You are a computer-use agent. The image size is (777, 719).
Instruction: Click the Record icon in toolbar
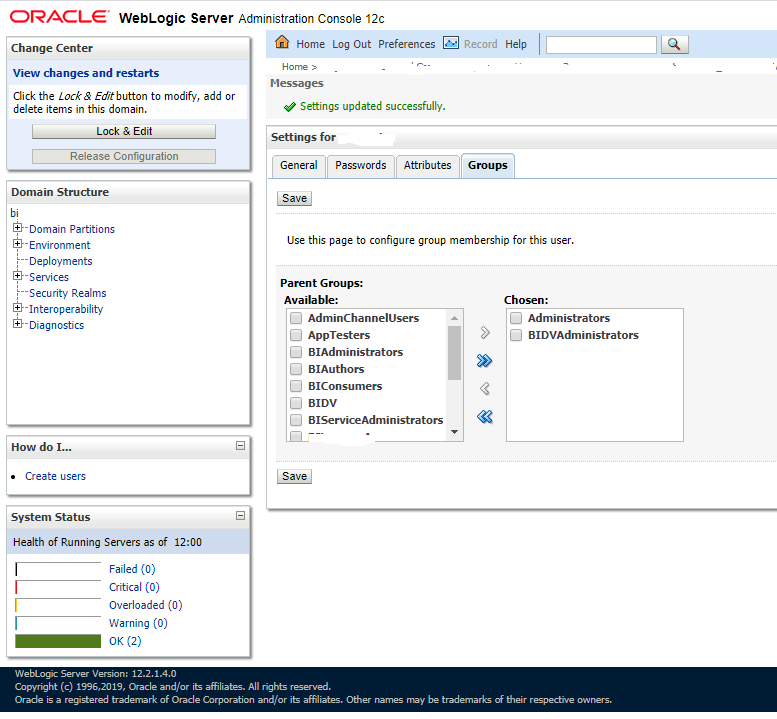(x=451, y=43)
